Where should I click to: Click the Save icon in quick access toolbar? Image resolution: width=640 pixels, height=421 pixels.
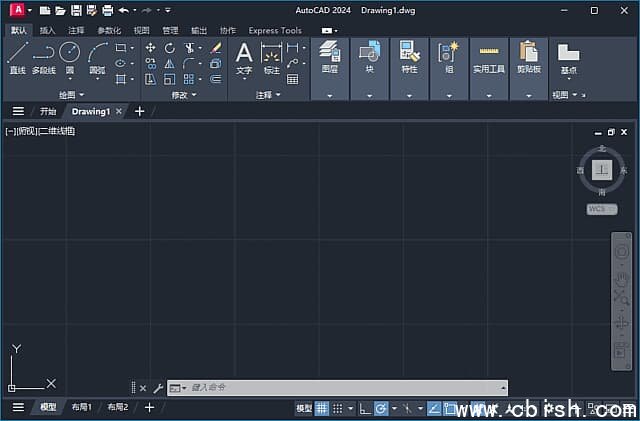(76, 10)
